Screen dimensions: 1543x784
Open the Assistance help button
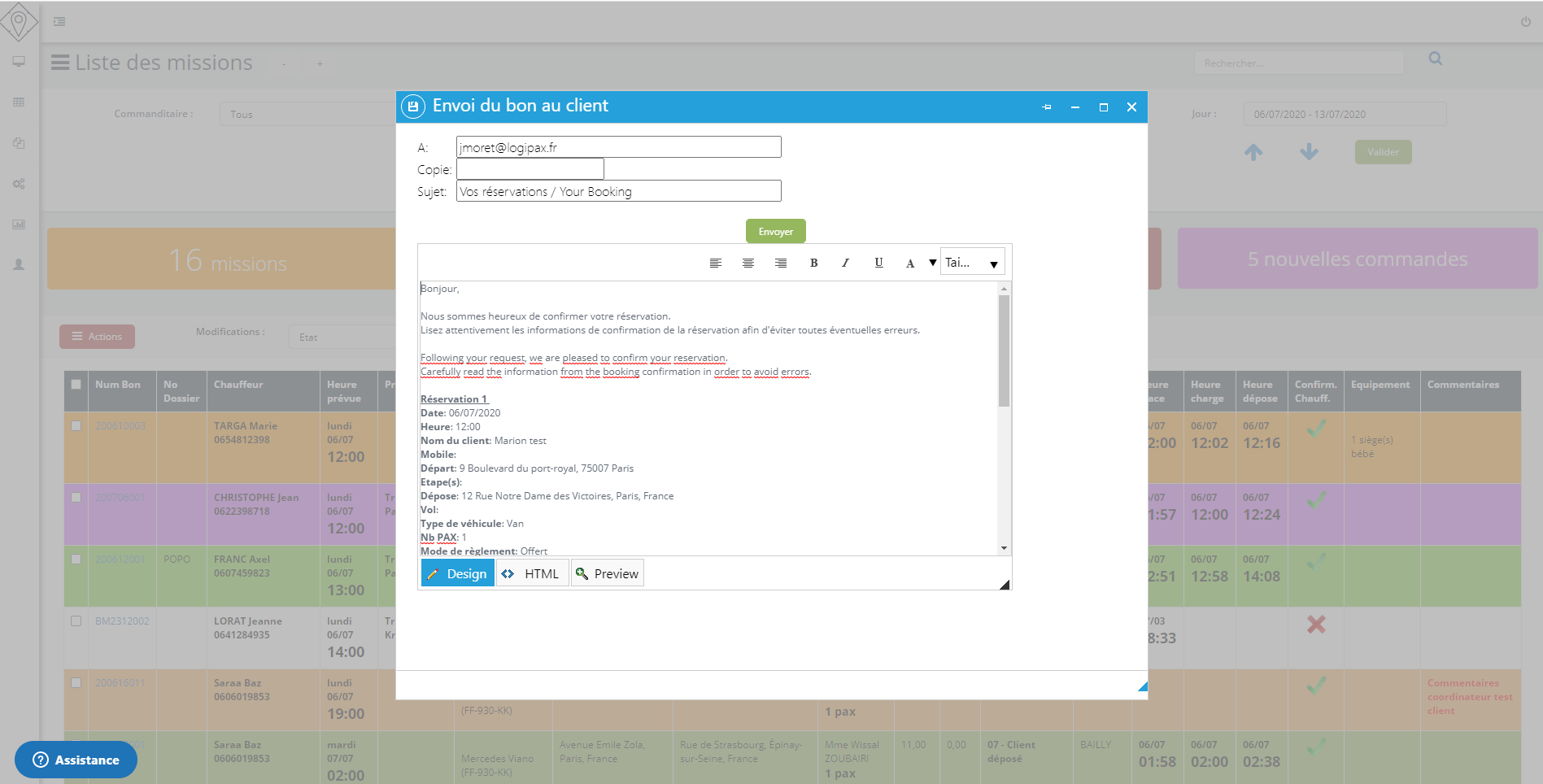click(76, 760)
